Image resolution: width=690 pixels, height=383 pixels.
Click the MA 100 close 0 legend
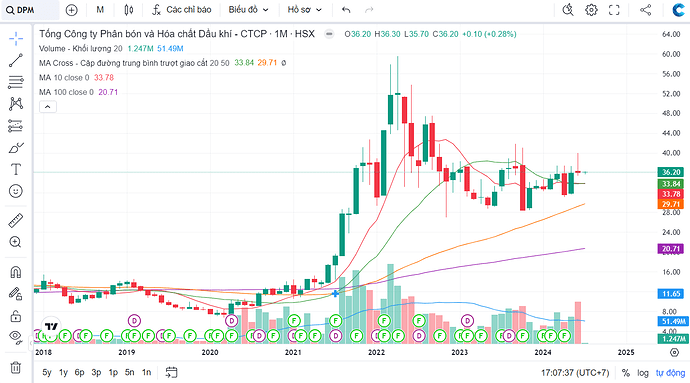click(66, 92)
